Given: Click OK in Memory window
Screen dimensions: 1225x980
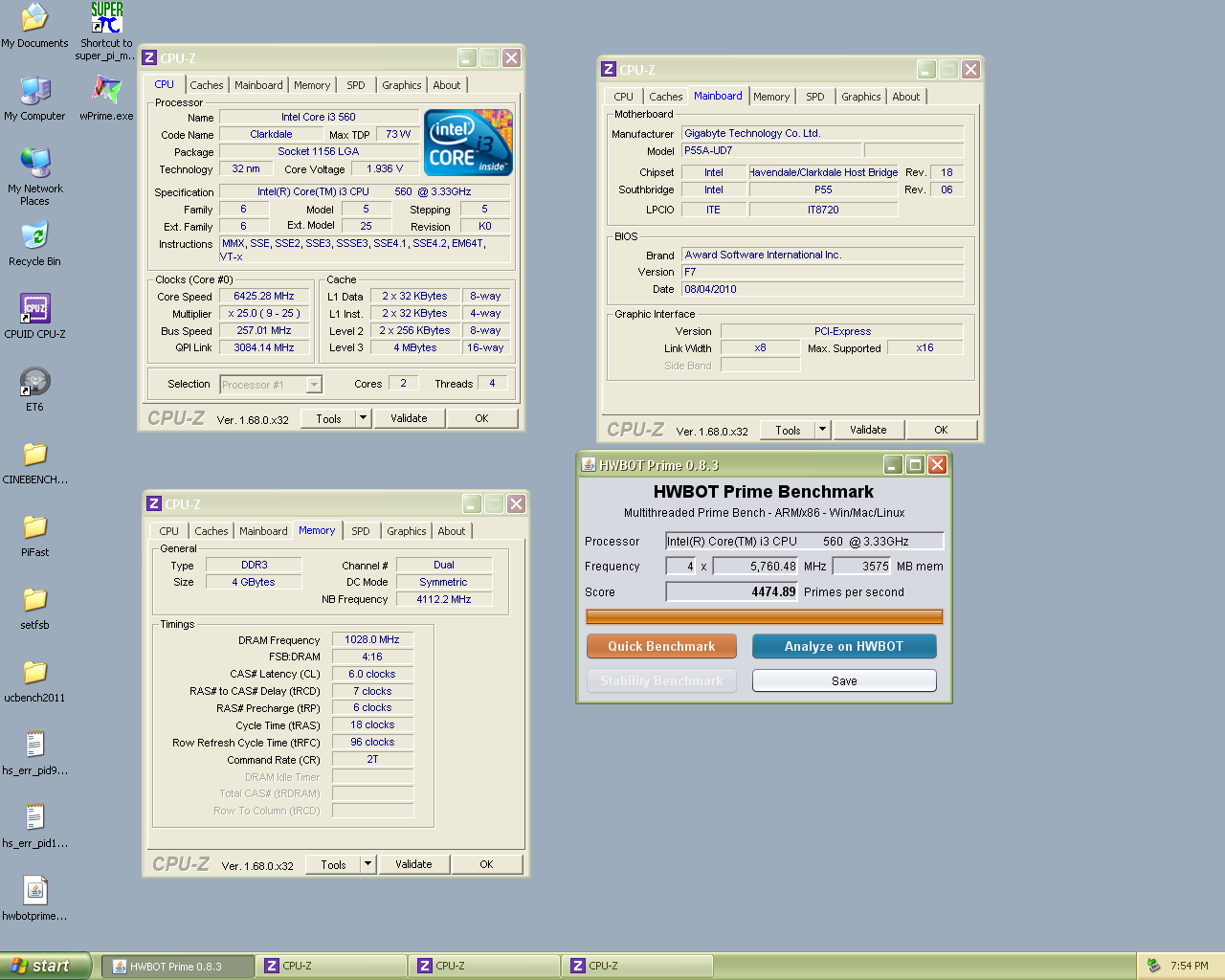Looking at the screenshot, I should pyautogui.click(x=486, y=864).
